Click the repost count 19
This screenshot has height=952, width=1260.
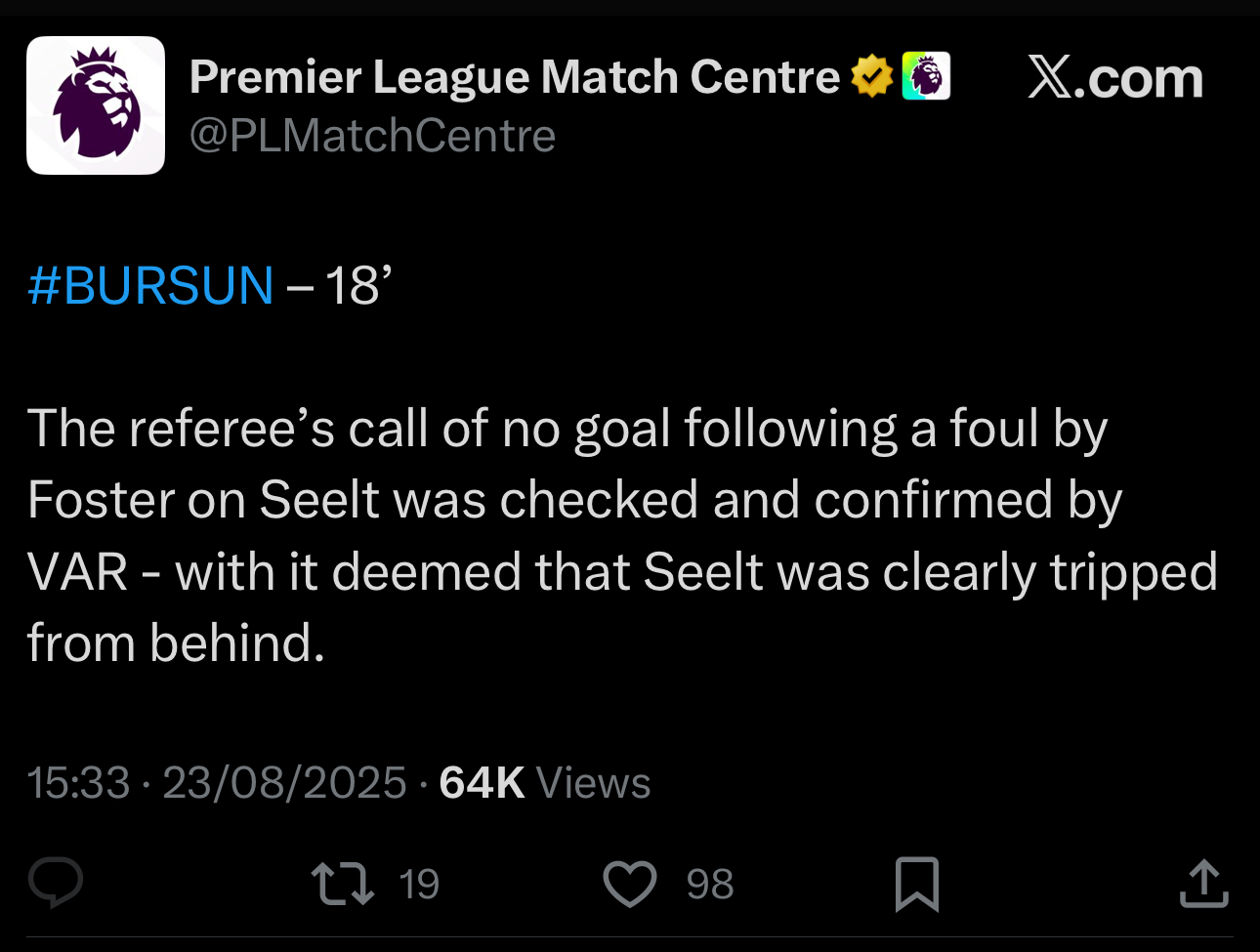click(x=419, y=885)
